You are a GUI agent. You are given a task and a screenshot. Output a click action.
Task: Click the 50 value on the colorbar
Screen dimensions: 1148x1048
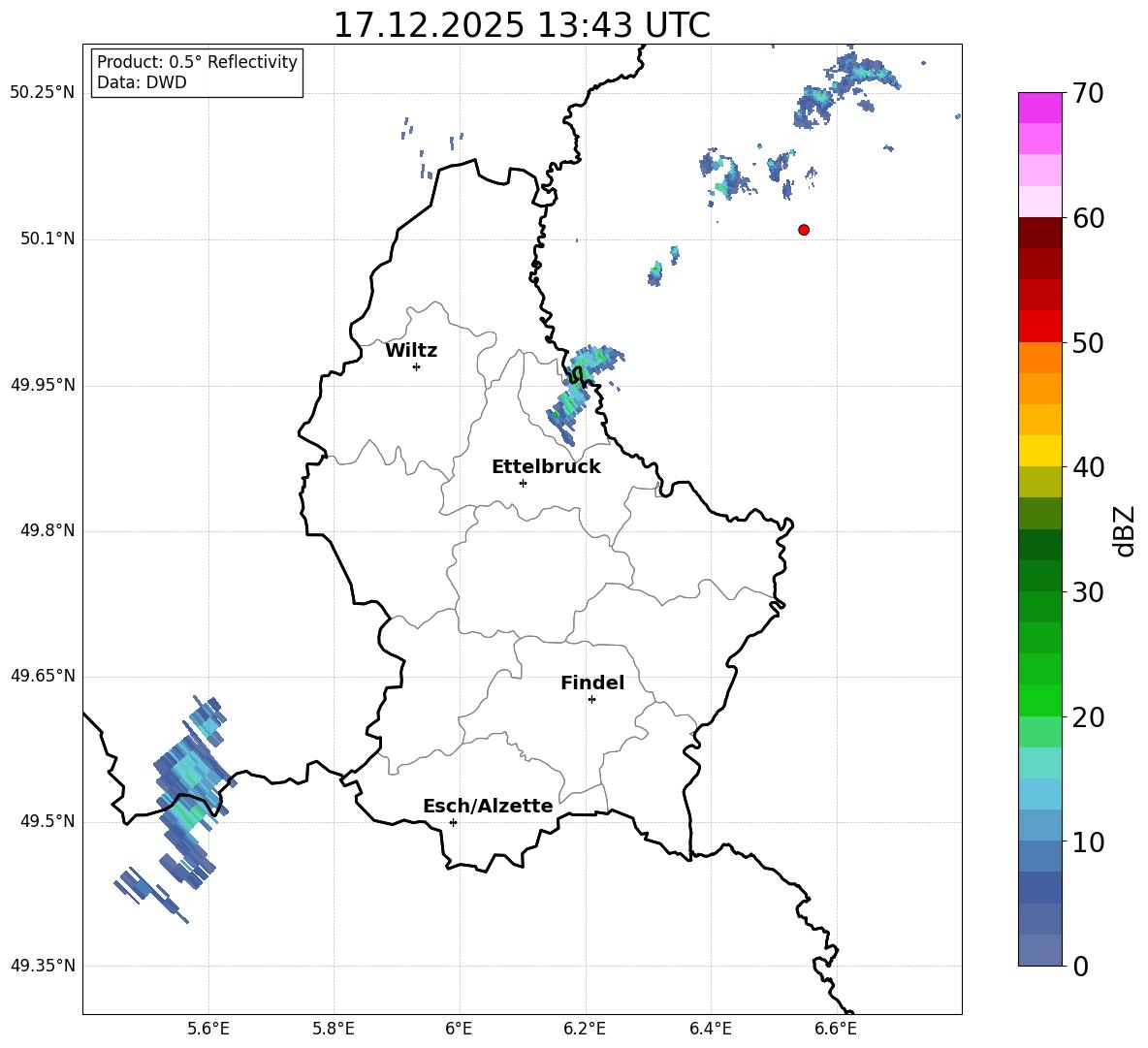point(1088,342)
